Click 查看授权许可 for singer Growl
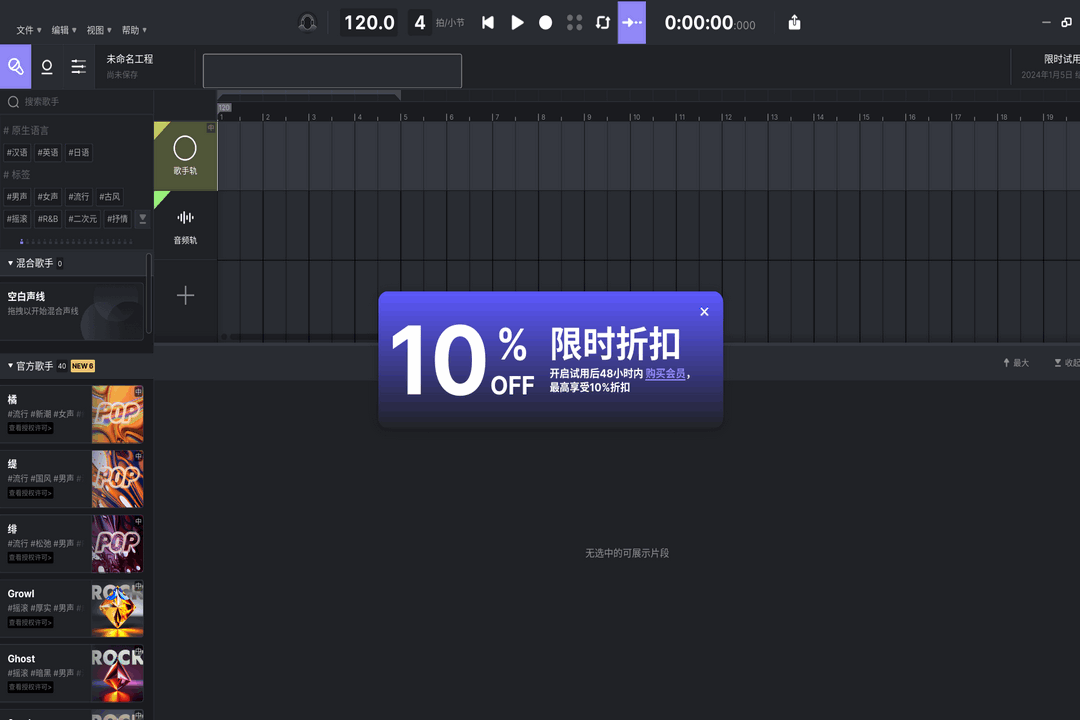 click(29, 622)
